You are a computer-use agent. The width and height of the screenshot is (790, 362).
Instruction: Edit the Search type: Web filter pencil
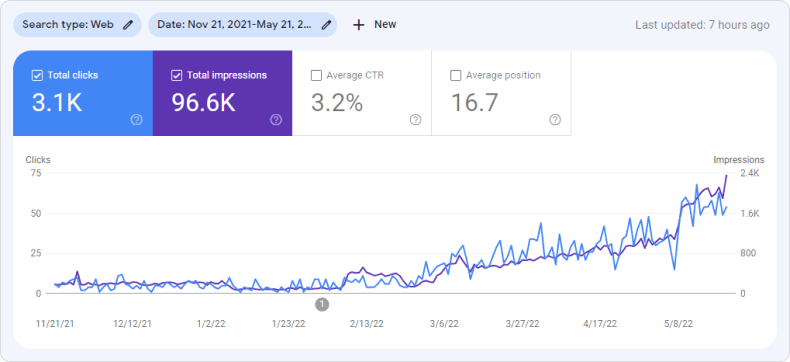128,25
